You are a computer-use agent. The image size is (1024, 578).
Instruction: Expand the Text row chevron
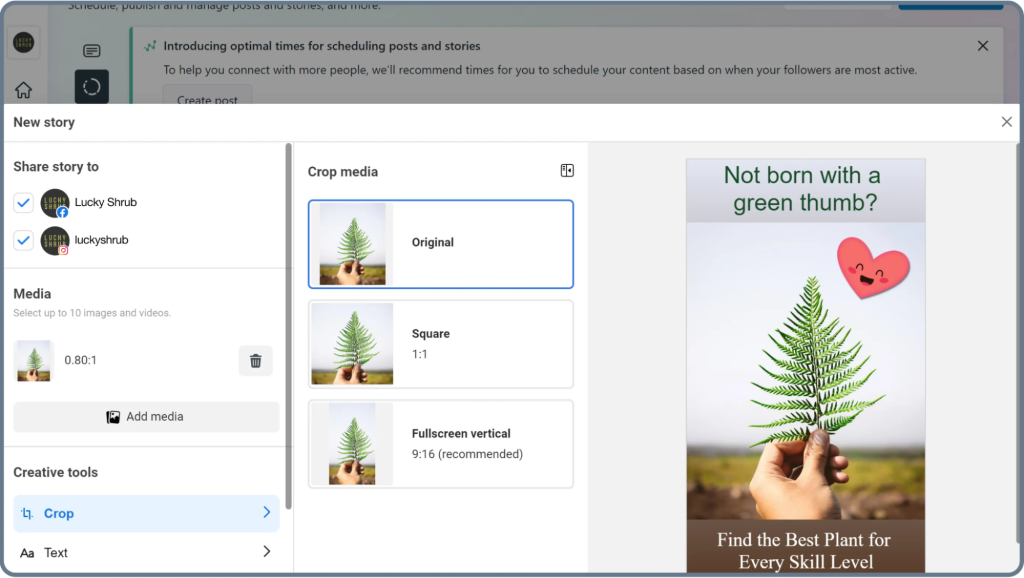(x=266, y=552)
